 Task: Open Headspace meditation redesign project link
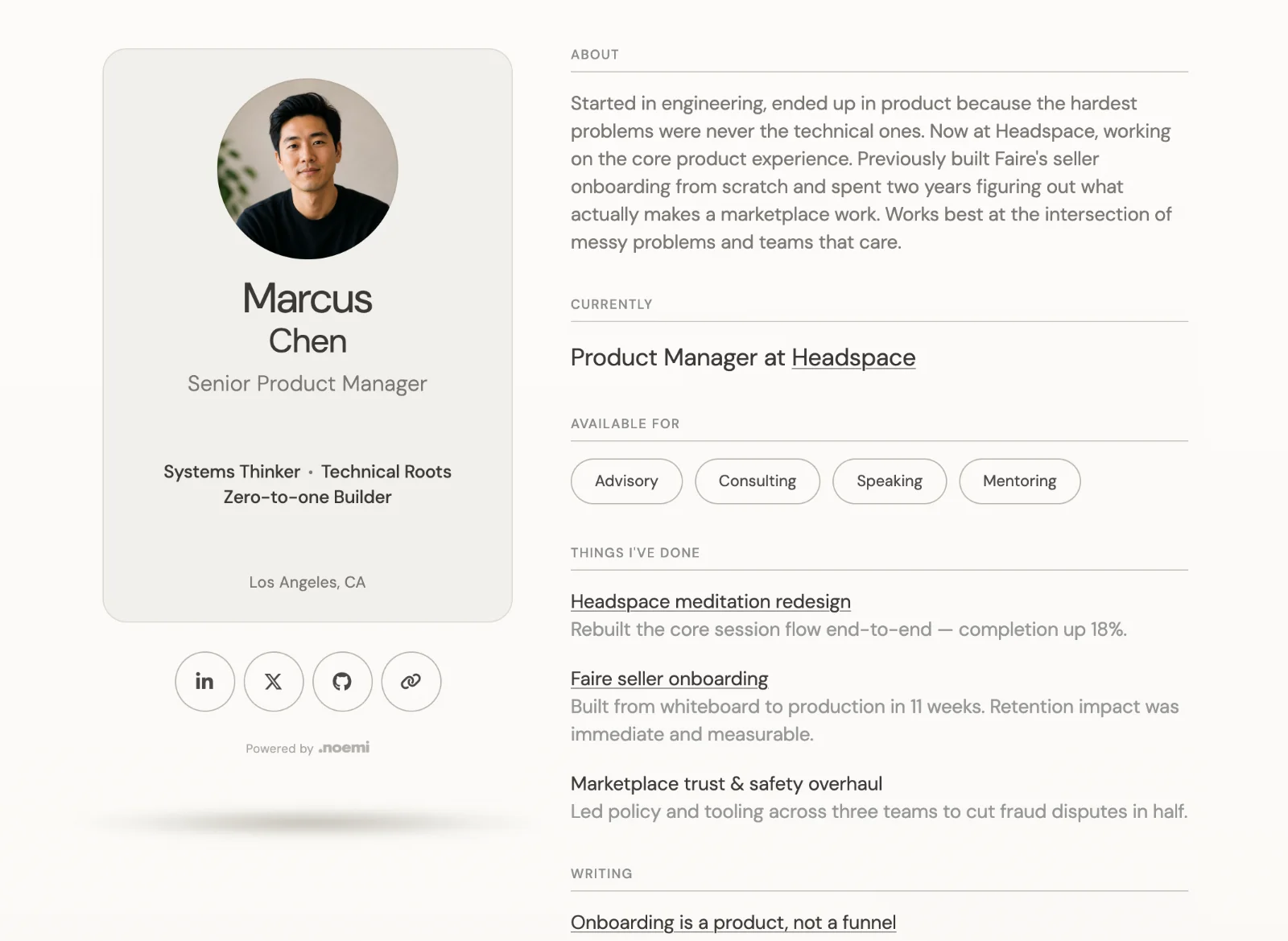[x=711, y=602]
